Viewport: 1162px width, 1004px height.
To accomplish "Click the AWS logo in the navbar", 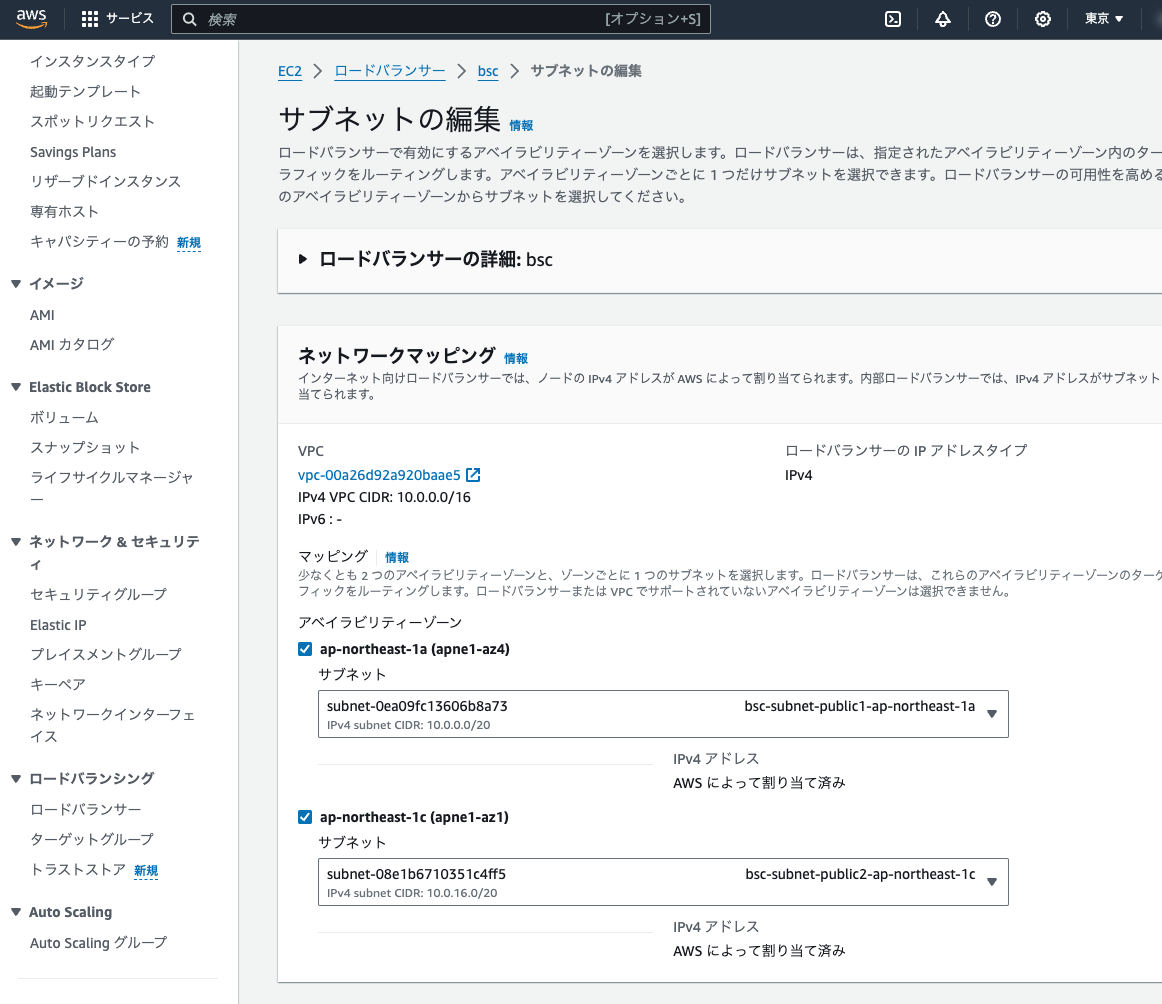I will point(31,19).
